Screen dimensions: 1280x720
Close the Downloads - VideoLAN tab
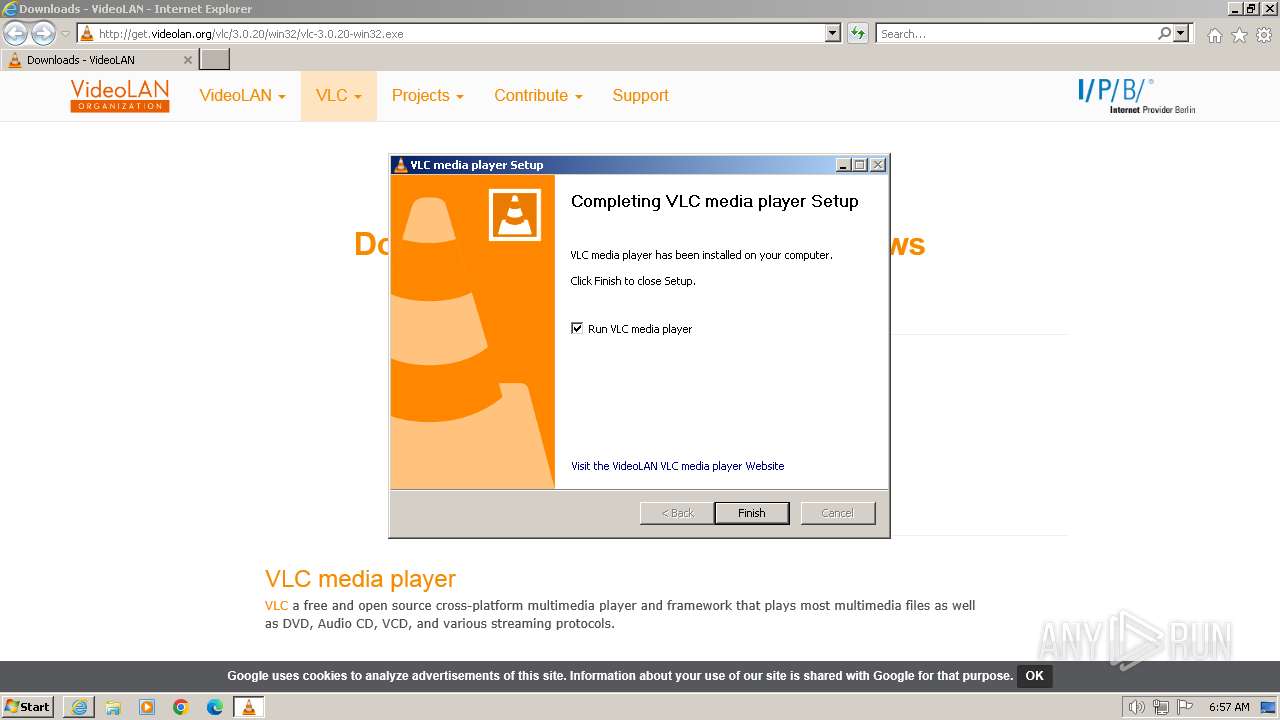point(187,60)
